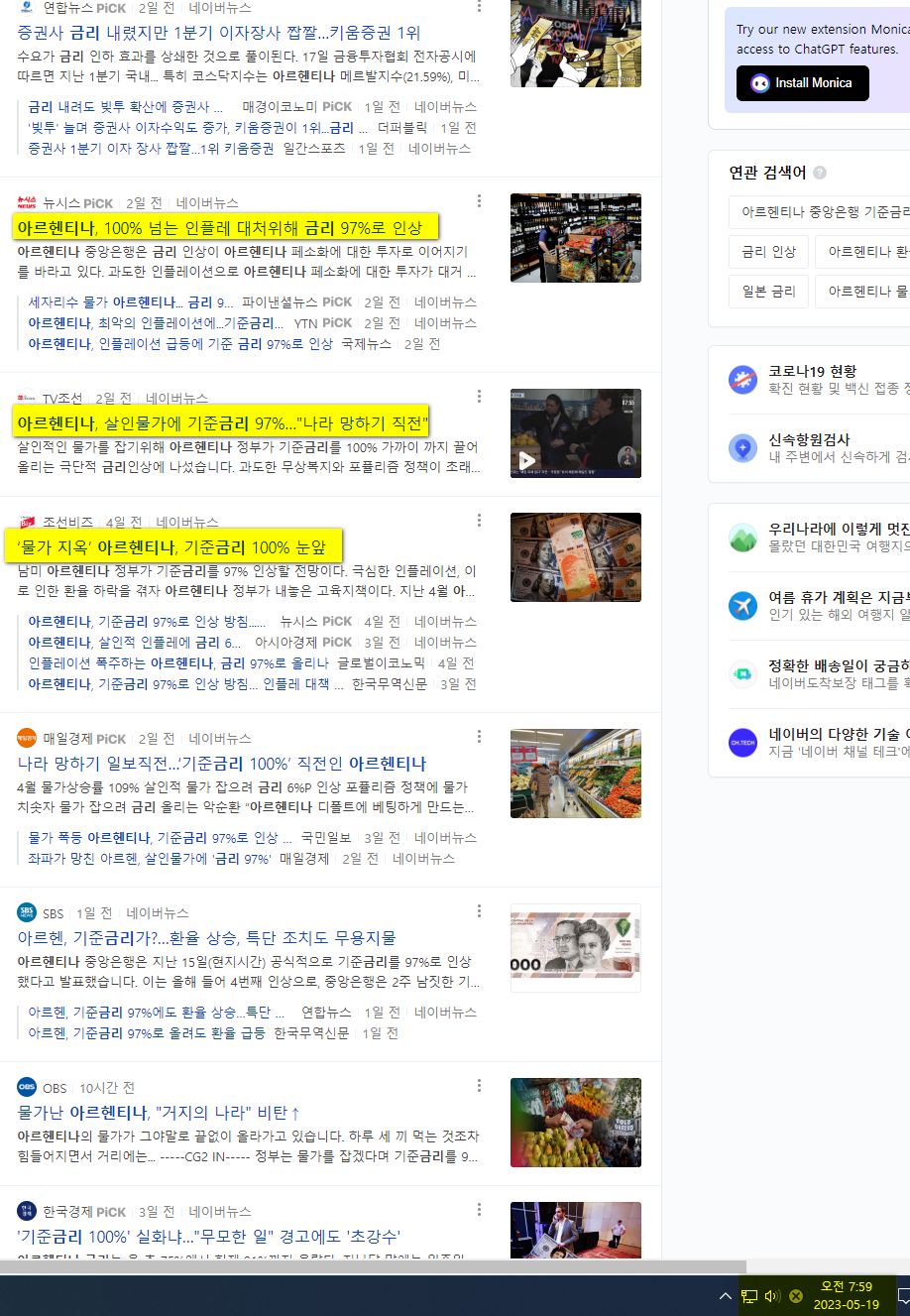Click the 네이버의 다양한 기술 CH.TECH icon
Screen dimensions: 910x1316
(x=742, y=742)
